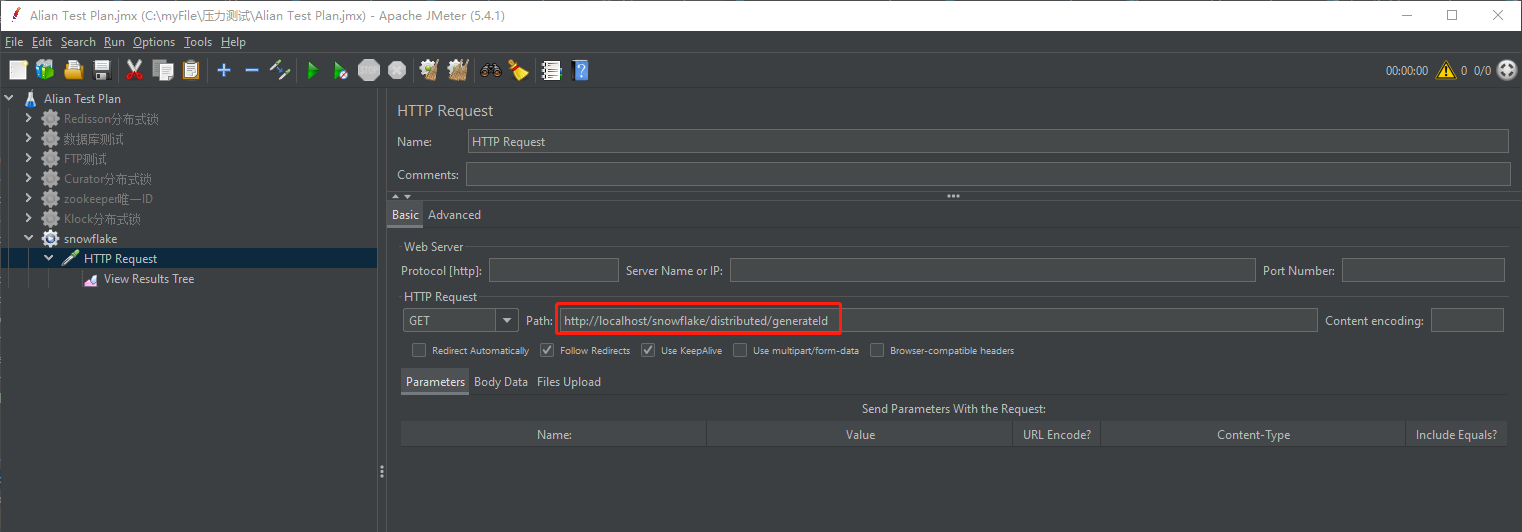Expand the Curator分布式锁 node

29,179
